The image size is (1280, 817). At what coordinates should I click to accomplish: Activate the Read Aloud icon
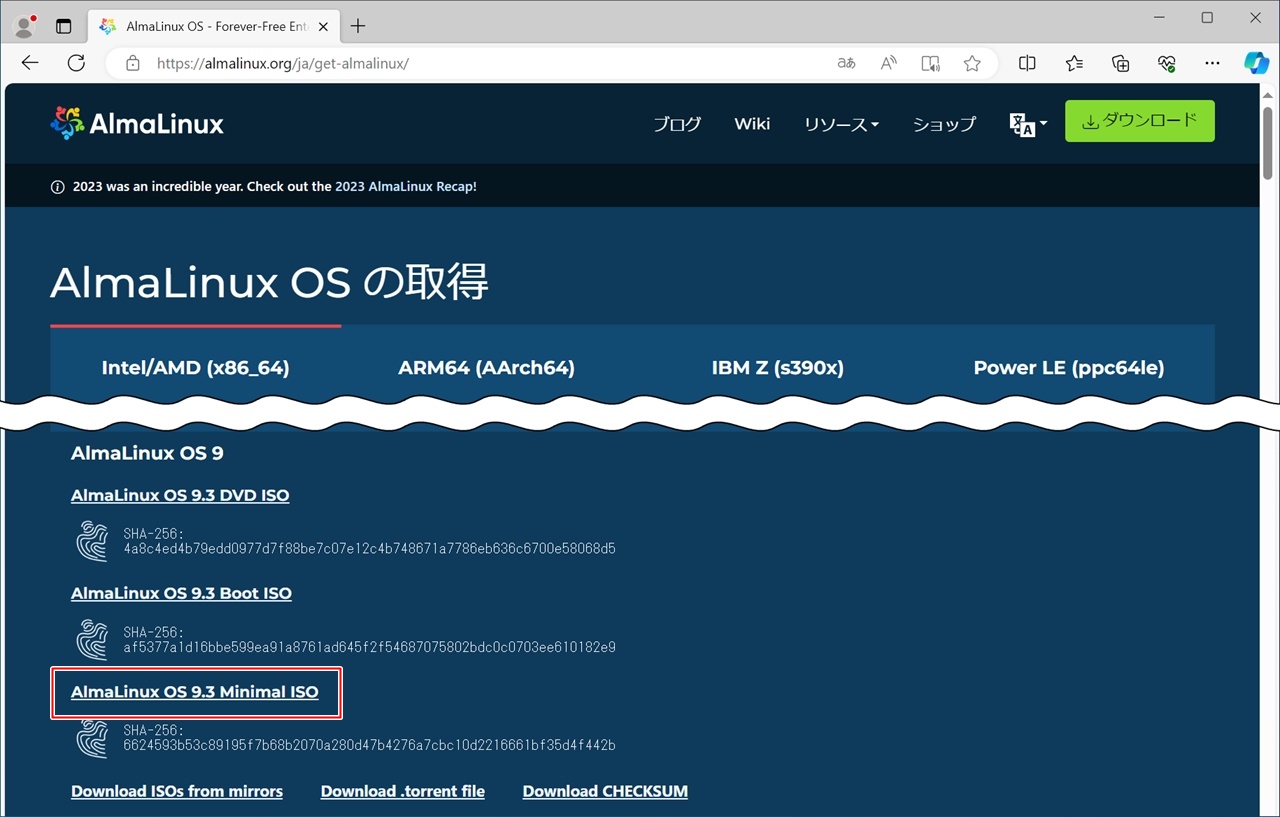[x=888, y=63]
